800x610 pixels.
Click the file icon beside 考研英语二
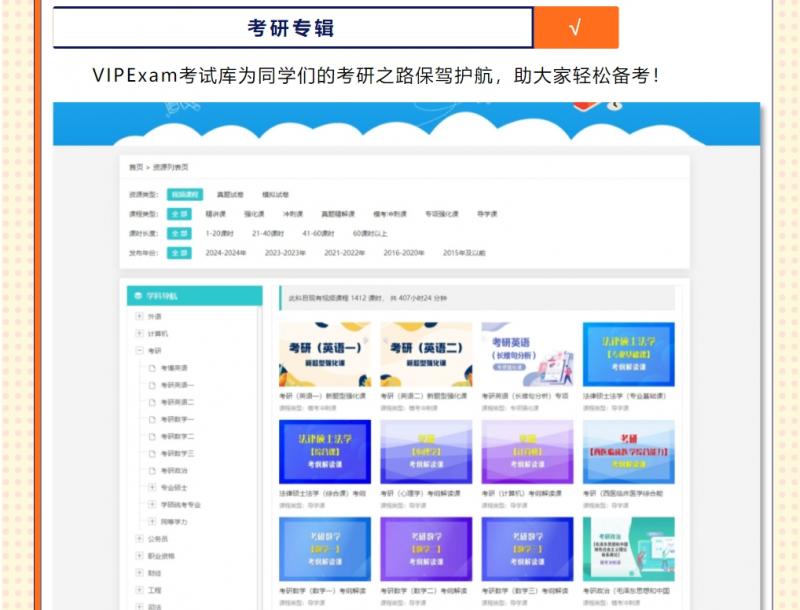(x=152, y=402)
